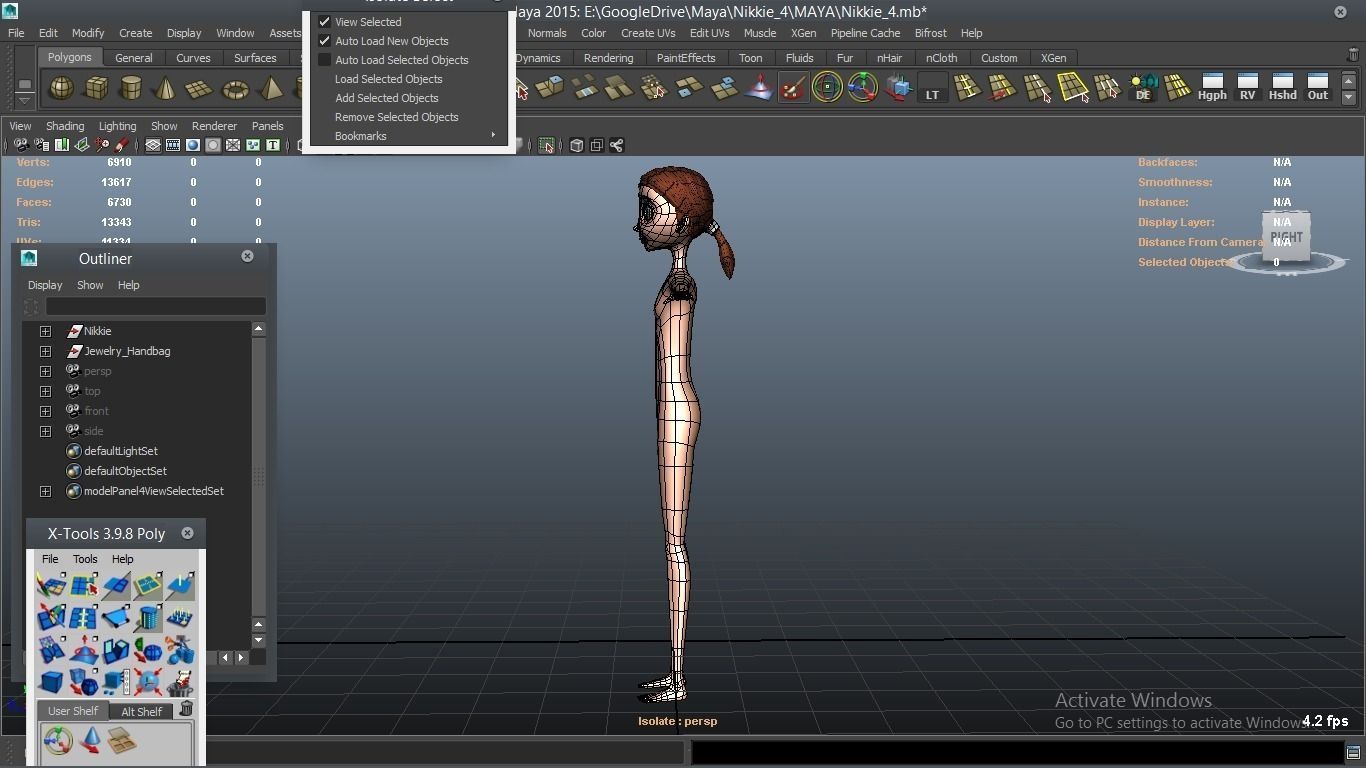Open the Shading panel menu
1366x768 pixels.
pos(65,126)
